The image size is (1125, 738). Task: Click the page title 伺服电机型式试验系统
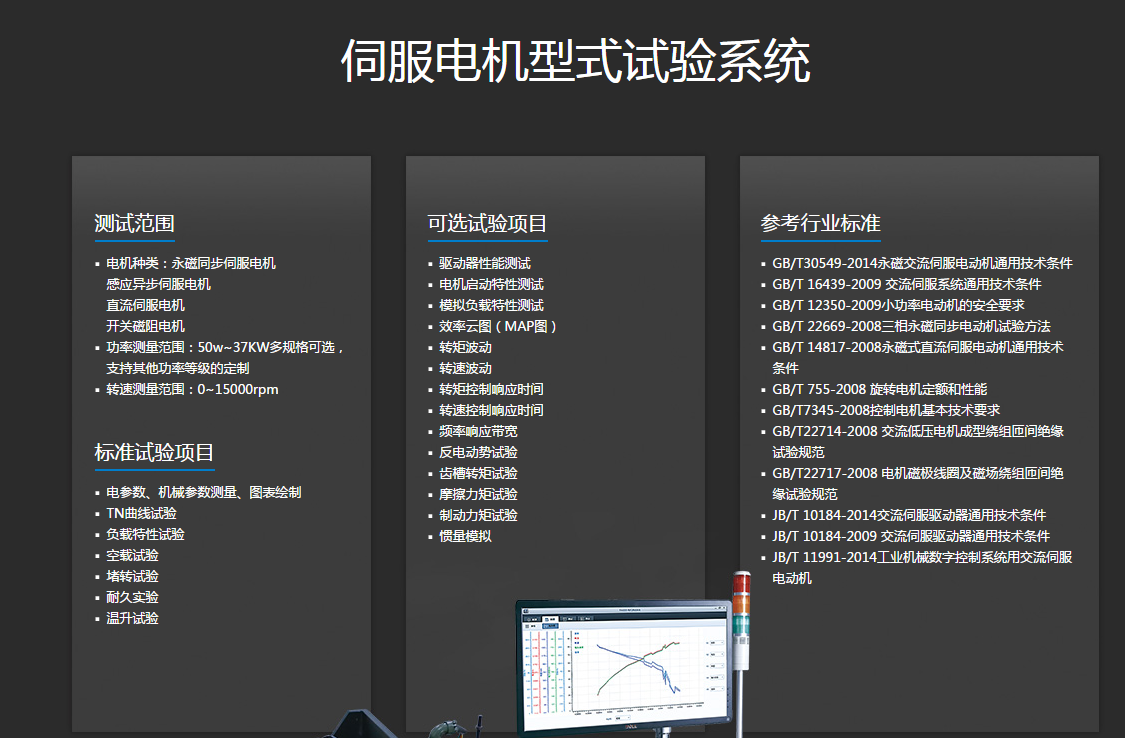click(x=575, y=62)
